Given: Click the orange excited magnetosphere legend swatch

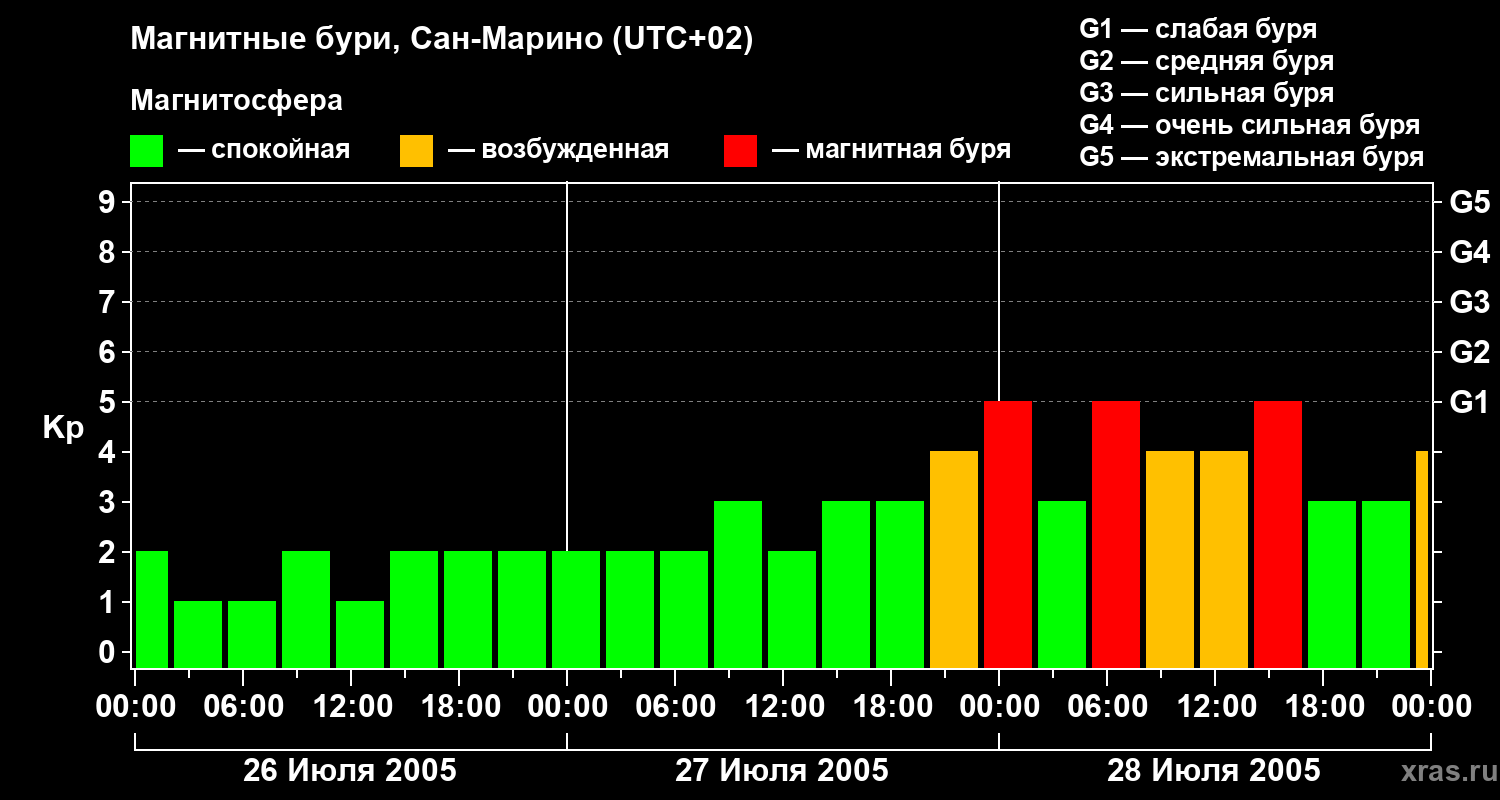Looking at the screenshot, I should point(416,151).
